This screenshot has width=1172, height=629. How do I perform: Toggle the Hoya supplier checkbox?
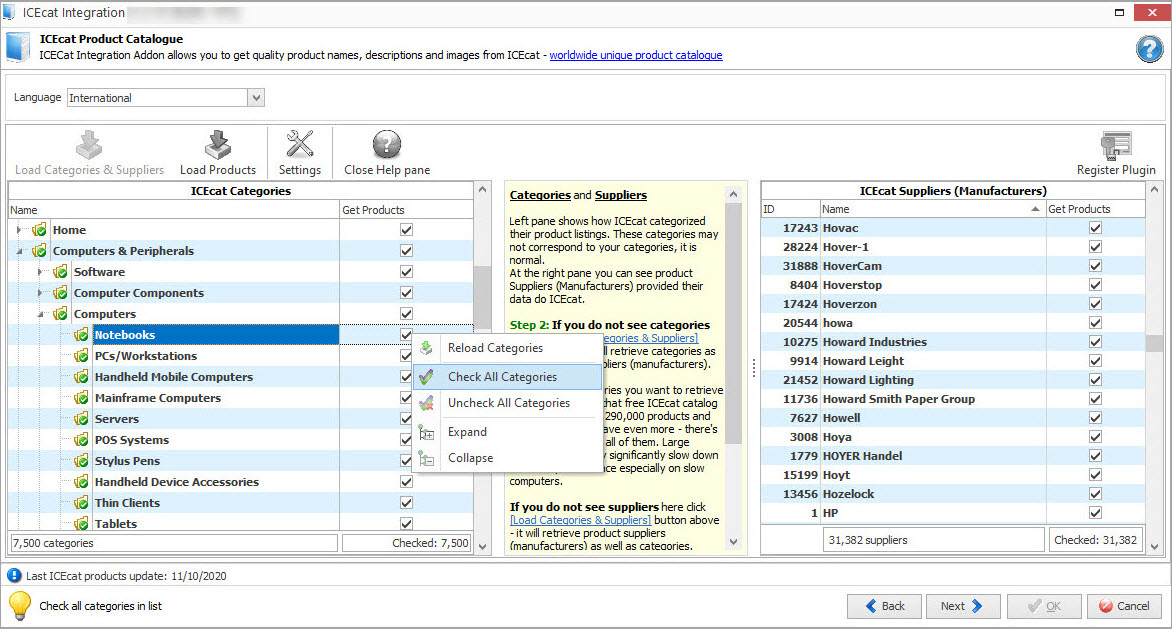click(1095, 436)
